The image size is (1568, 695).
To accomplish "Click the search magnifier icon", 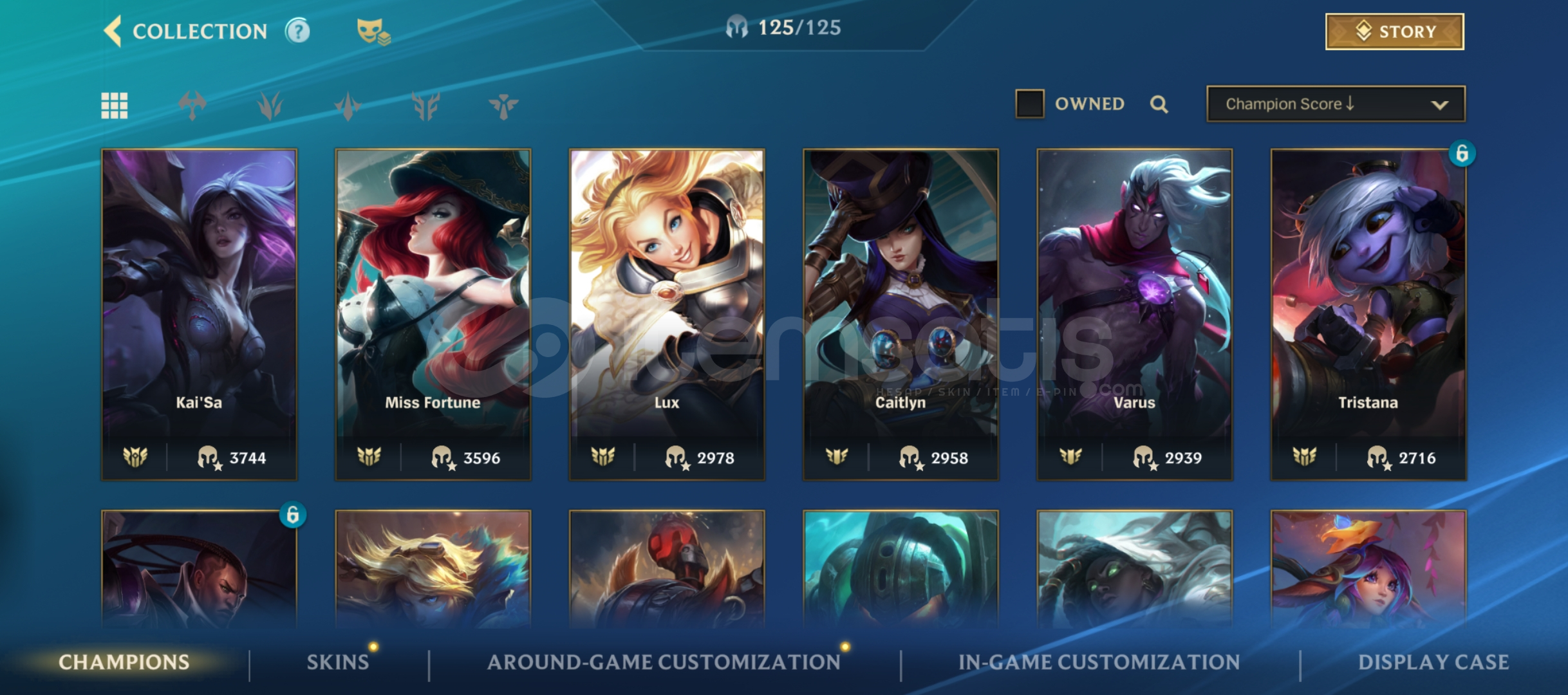I will click(1159, 104).
